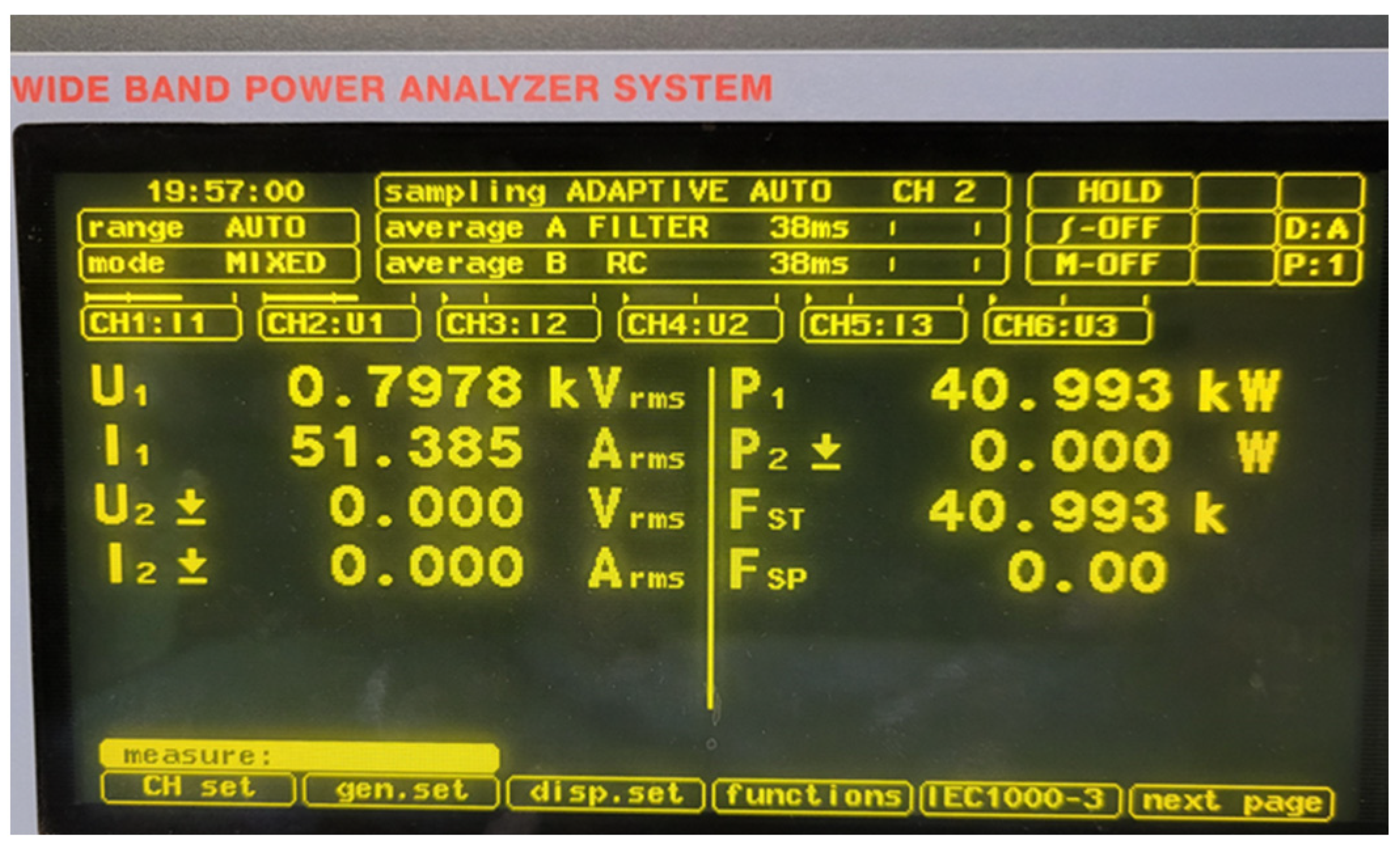
Task: Open the disp.set menu softkey
Action: point(605,795)
